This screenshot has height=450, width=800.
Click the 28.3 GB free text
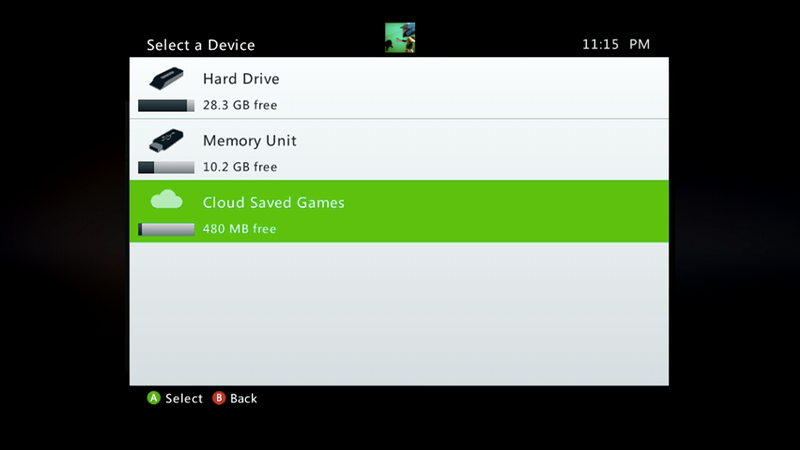click(x=240, y=105)
